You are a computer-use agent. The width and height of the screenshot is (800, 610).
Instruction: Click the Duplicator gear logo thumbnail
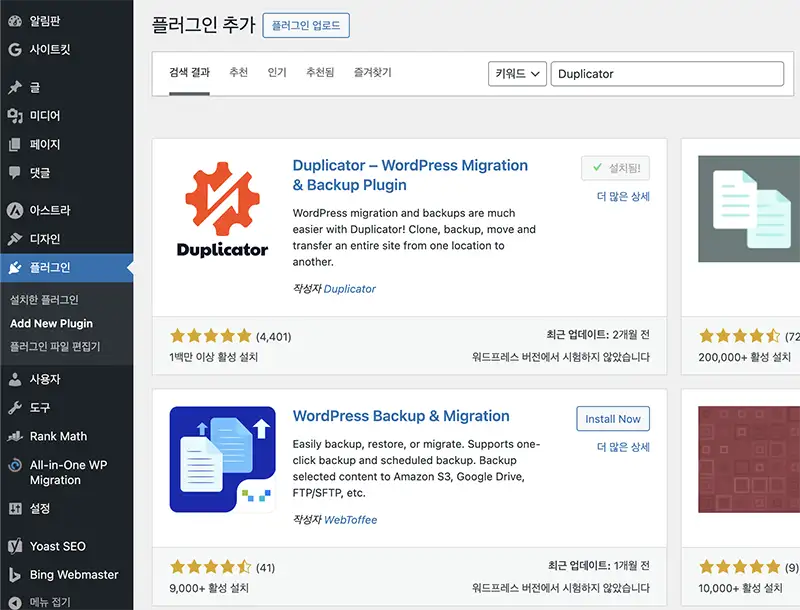coord(222,209)
